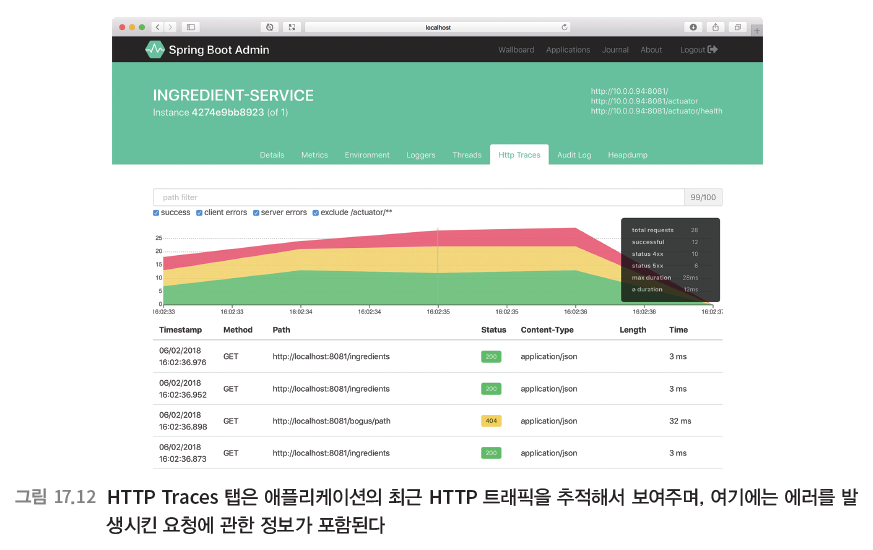Open the Threads tab
The image size is (873, 550).
467,155
